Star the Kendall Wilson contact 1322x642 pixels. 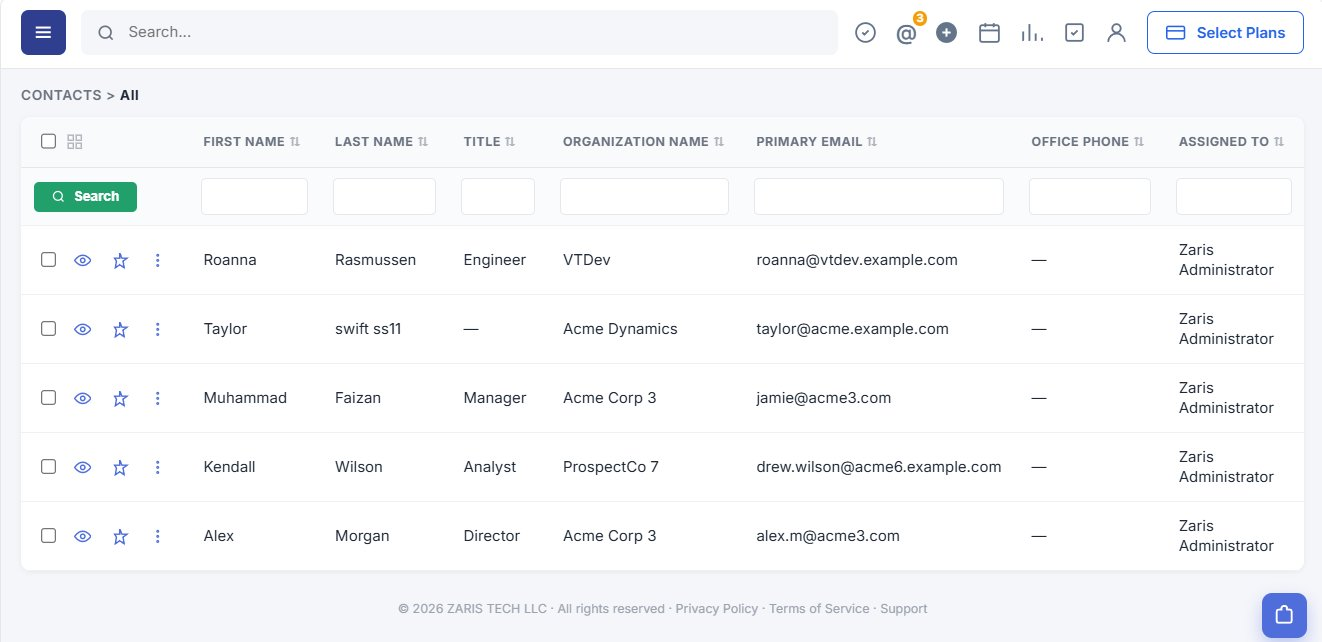120,468
